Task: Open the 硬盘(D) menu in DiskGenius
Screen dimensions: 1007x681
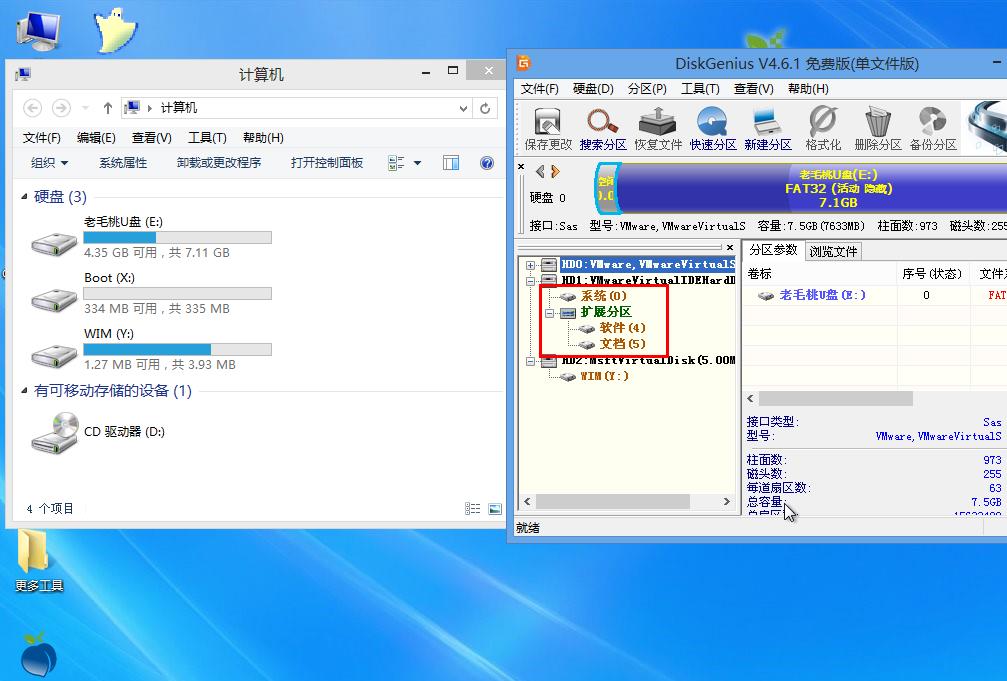Action: pyautogui.click(x=592, y=89)
